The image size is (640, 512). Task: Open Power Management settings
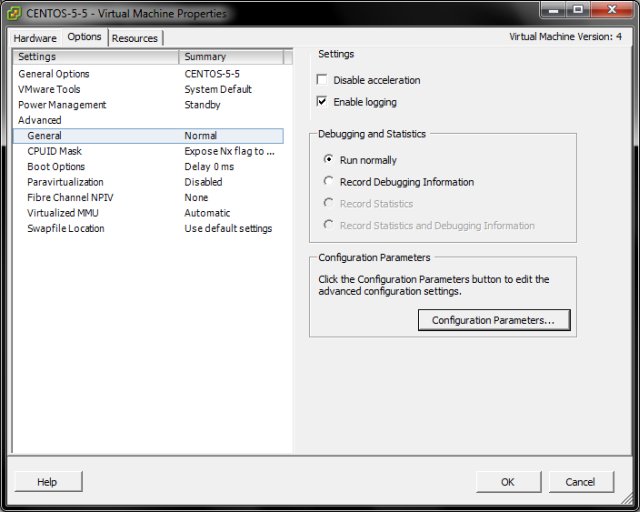click(62, 105)
